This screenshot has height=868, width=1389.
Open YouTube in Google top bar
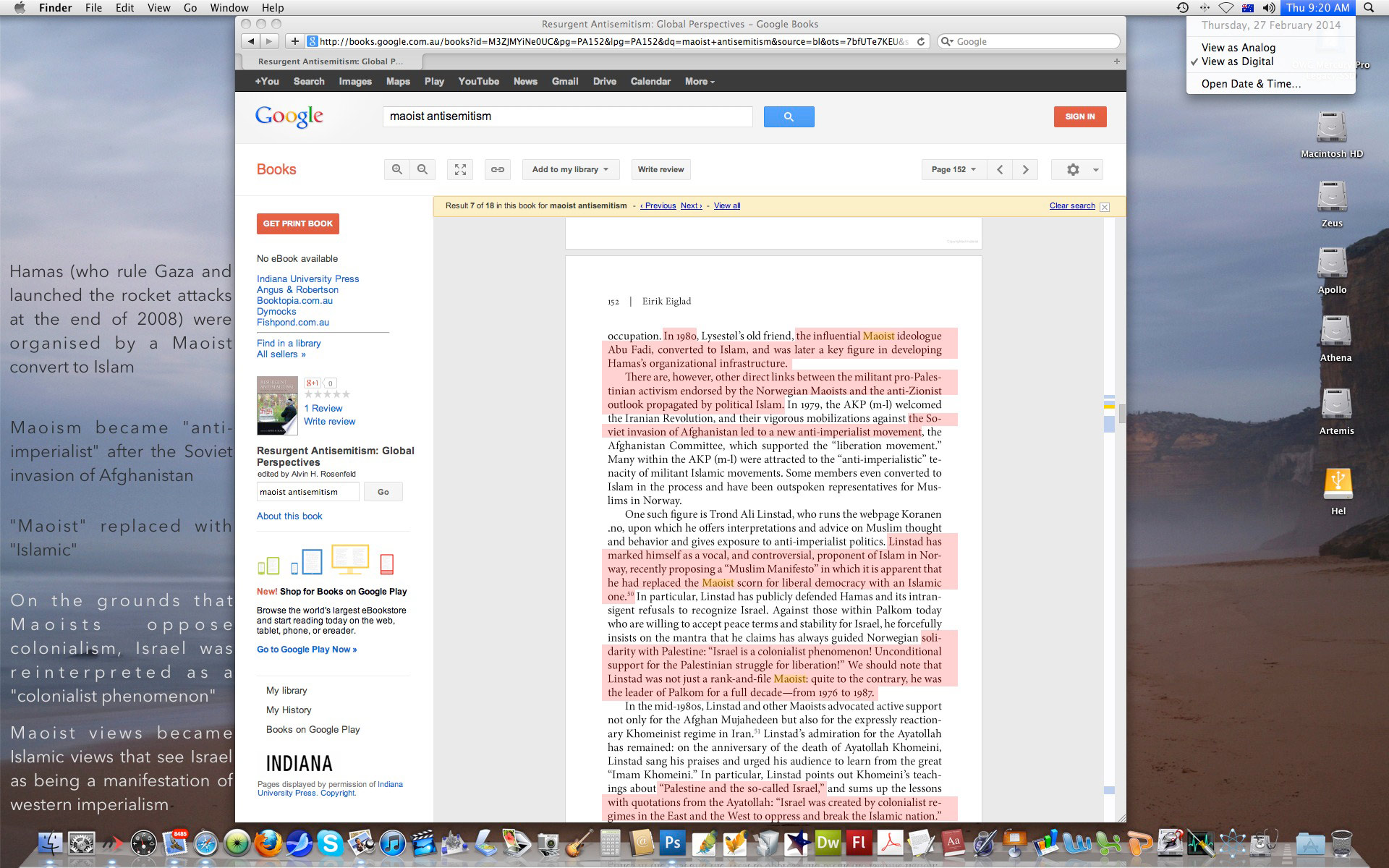478,81
